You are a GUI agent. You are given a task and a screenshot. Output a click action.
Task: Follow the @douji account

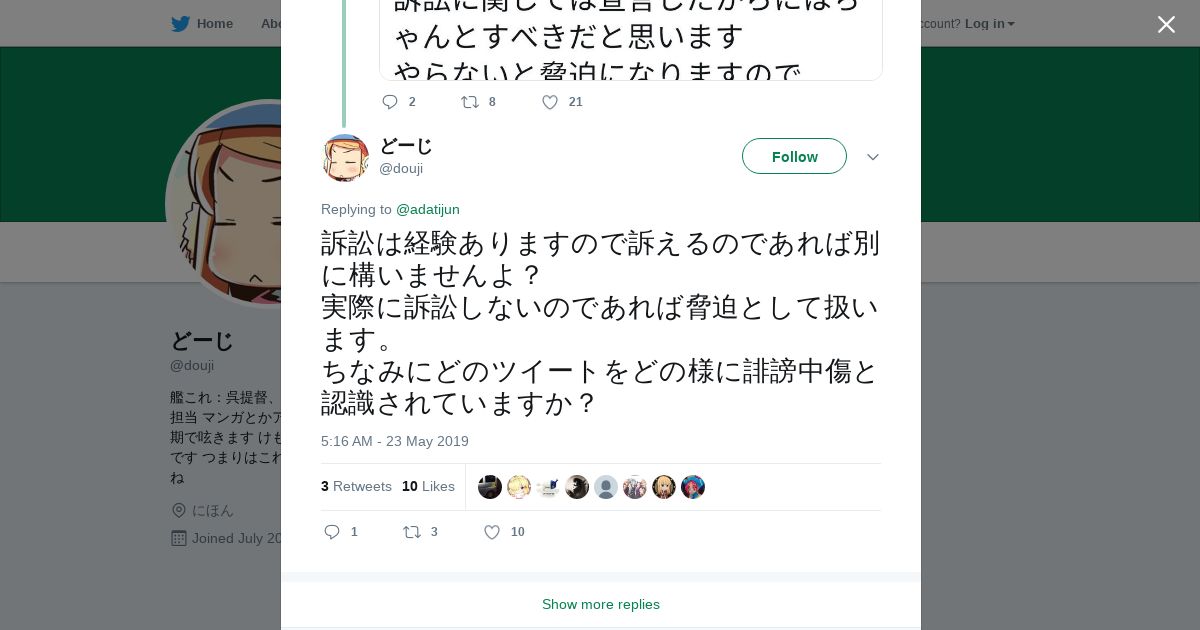794,157
